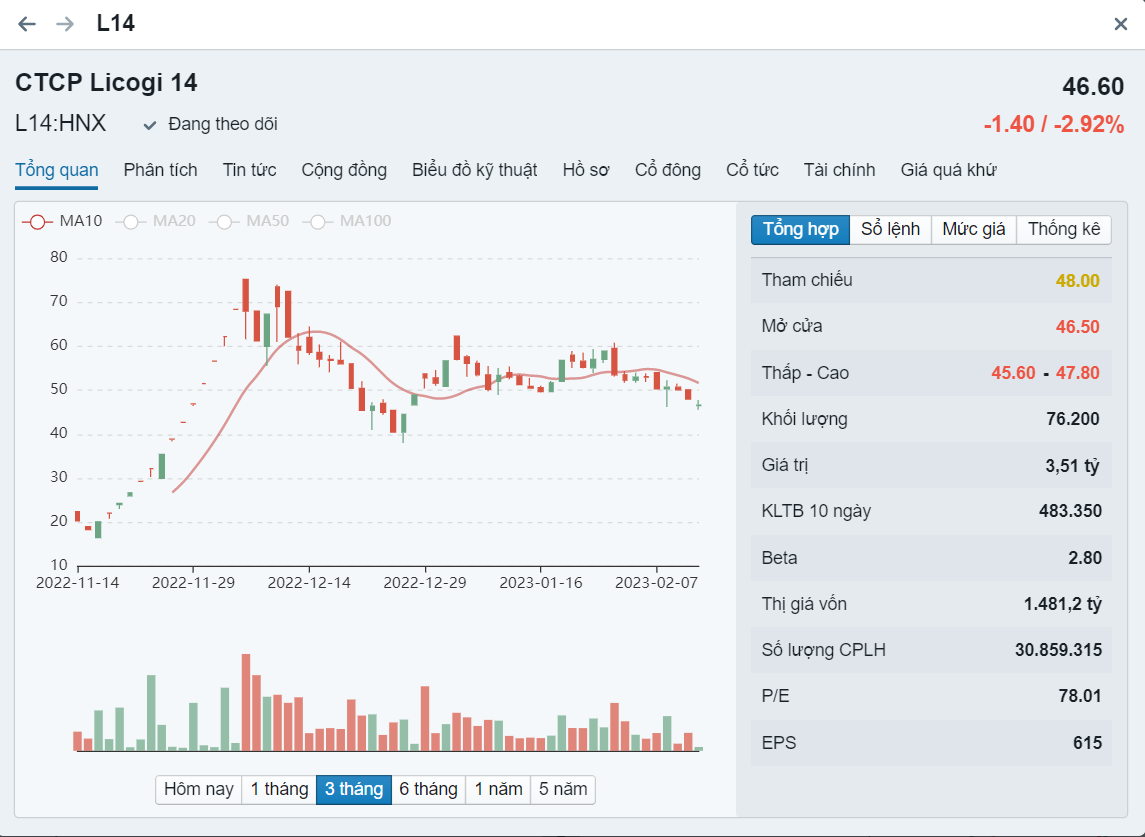Switch to Mức giá view
Screen dimensions: 1145x837
pos(973,229)
